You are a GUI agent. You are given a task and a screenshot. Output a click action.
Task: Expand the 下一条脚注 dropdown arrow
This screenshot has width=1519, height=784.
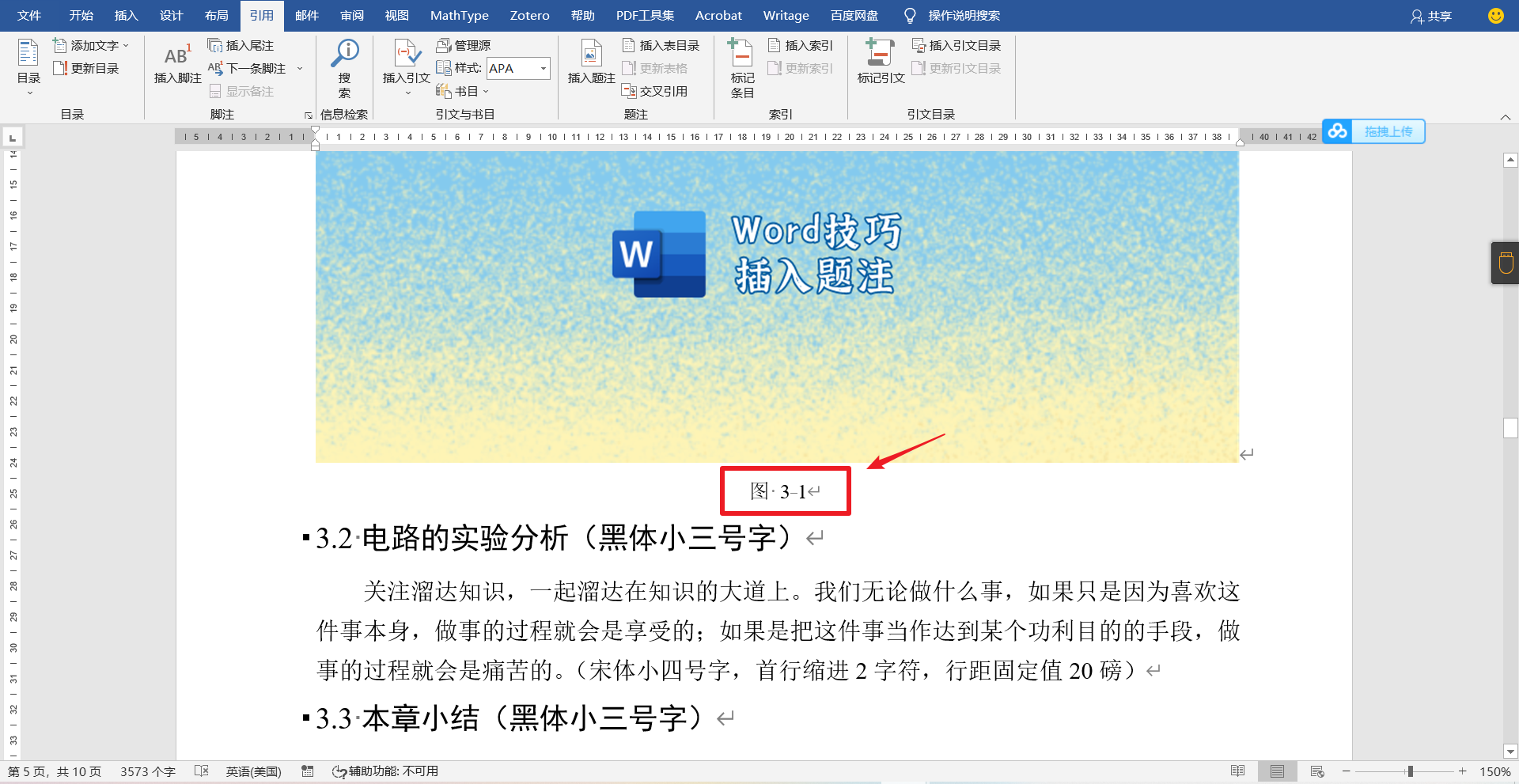point(300,69)
